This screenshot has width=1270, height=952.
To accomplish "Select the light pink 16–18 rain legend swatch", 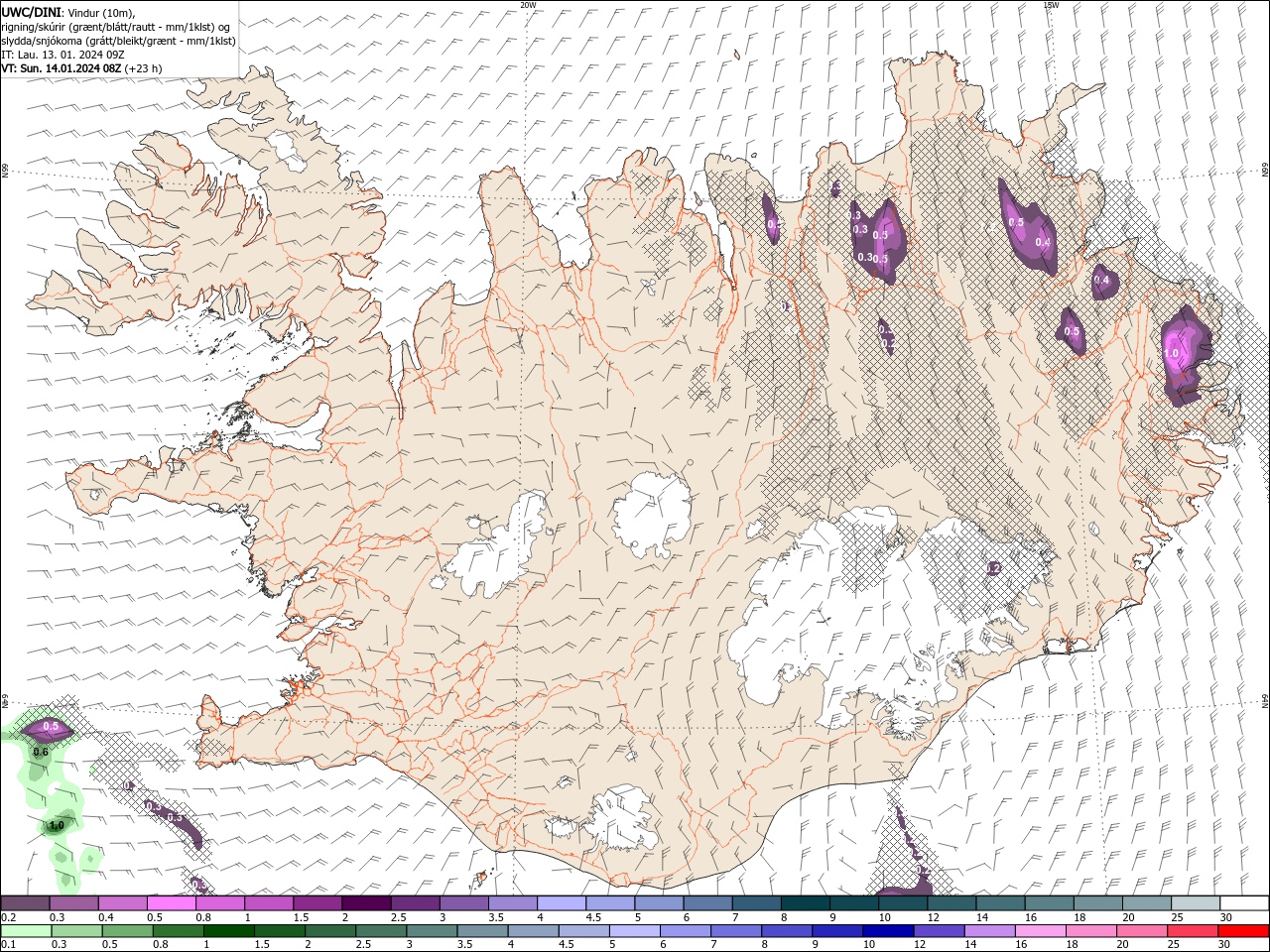I will tap(1039, 931).
